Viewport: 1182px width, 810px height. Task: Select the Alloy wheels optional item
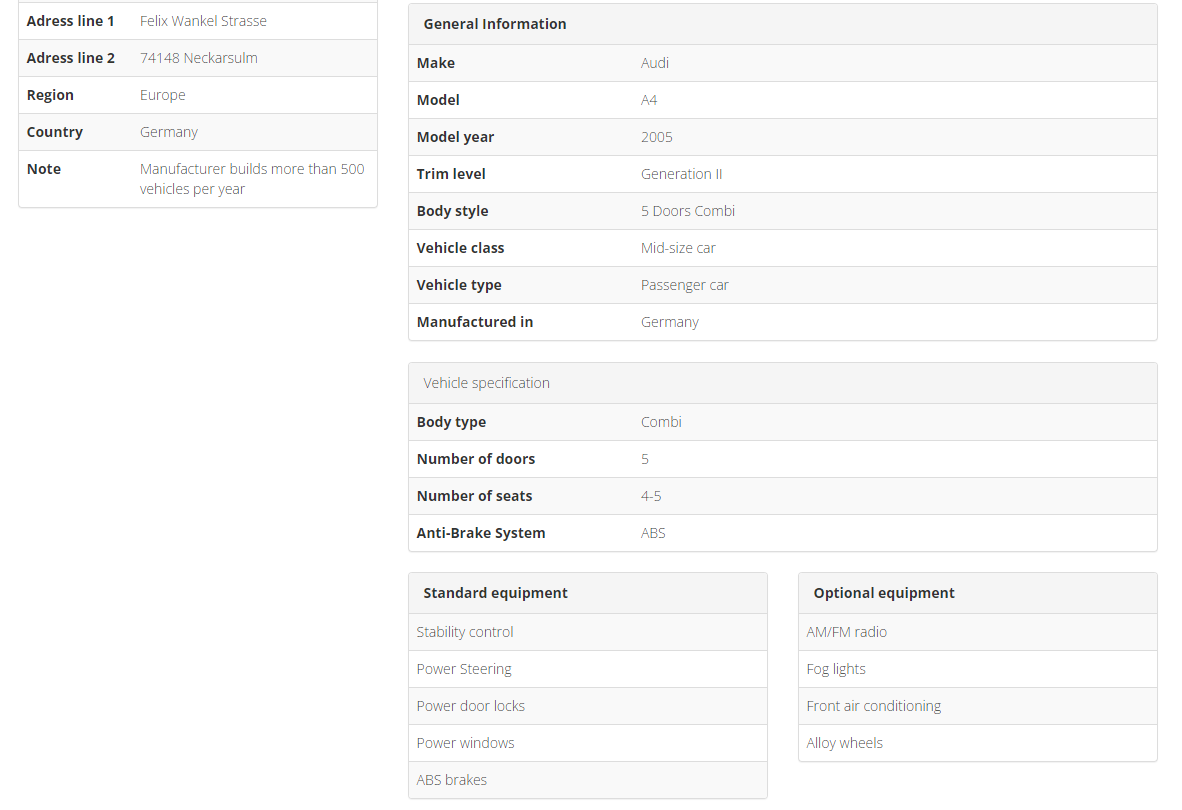tap(844, 743)
